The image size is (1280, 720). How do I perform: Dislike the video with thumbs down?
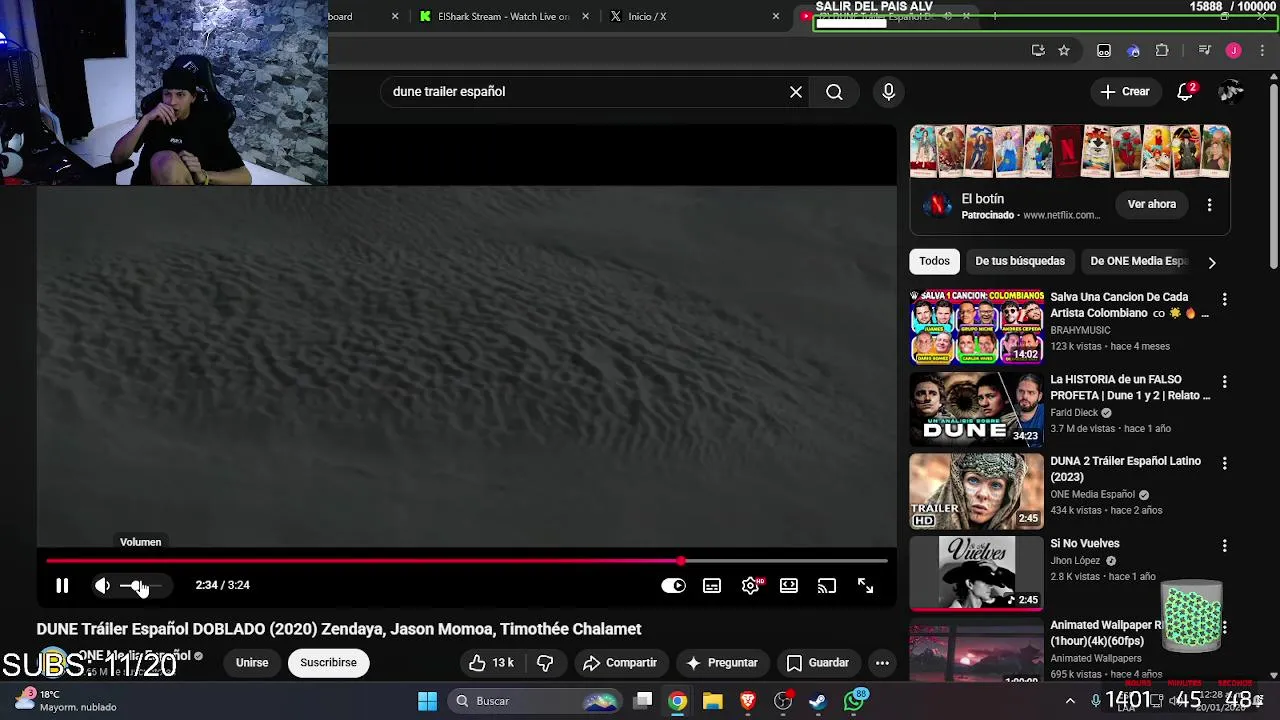[x=545, y=663]
